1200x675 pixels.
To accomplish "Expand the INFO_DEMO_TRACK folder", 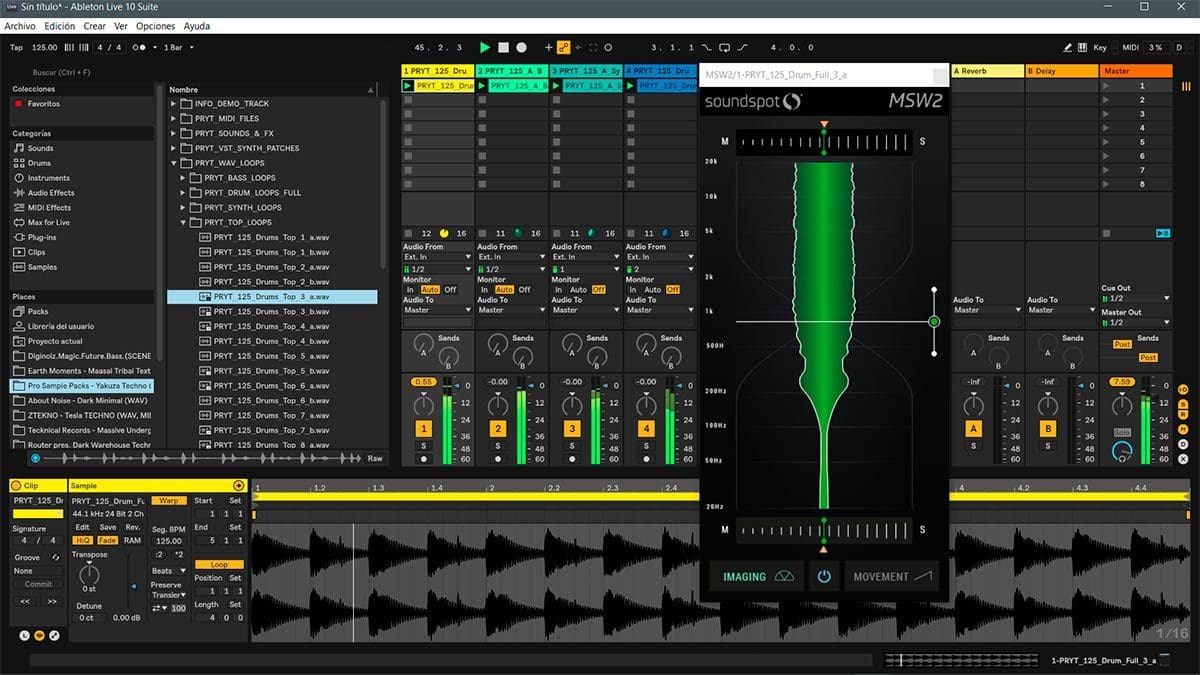I will [x=174, y=104].
